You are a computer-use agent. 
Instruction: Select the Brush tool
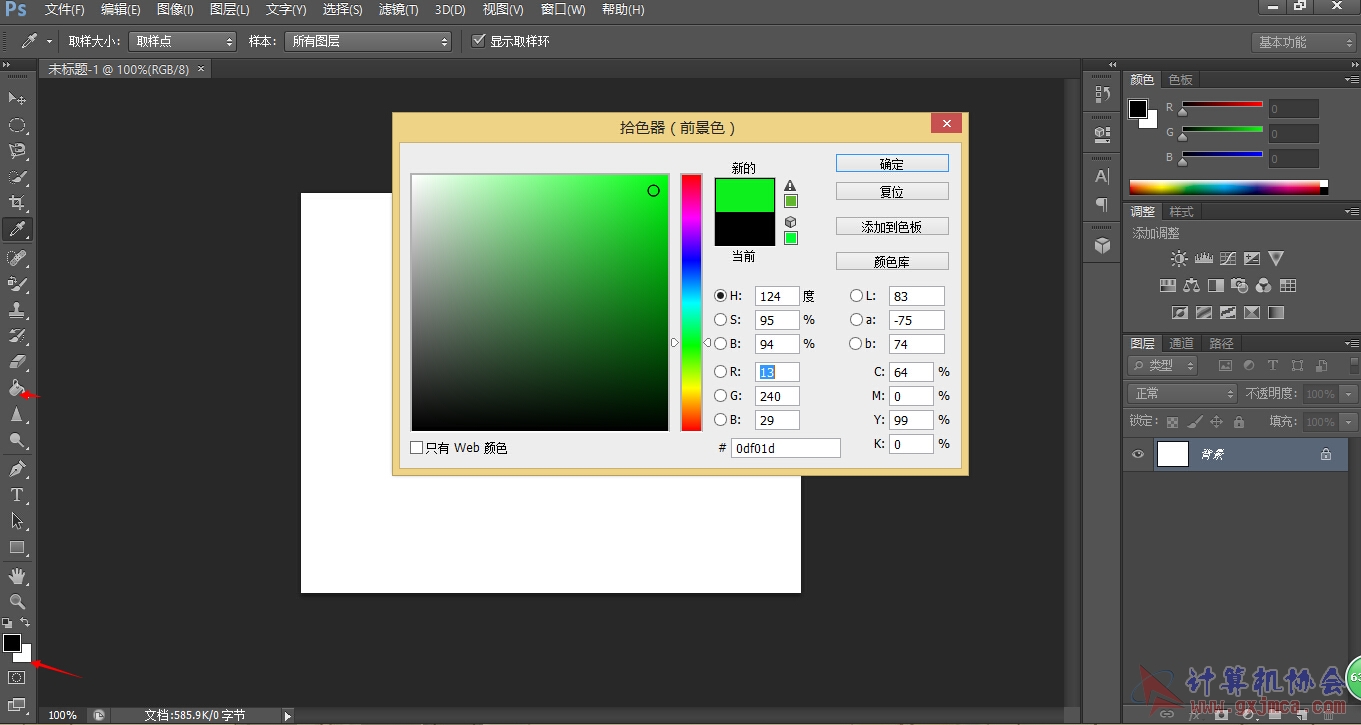[17, 284]
